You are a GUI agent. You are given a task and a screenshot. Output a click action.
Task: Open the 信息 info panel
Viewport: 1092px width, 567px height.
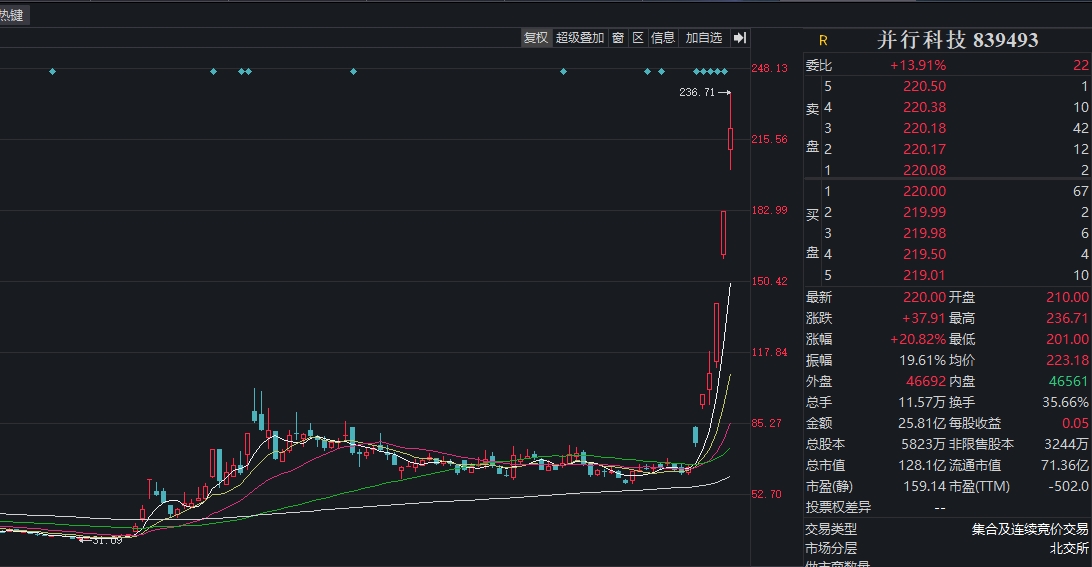(663, 38)
